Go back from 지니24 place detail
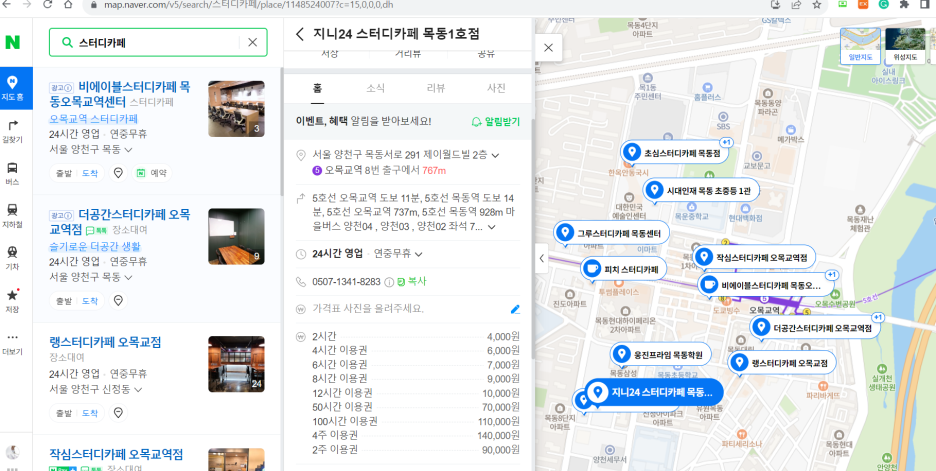The width and height of the screenshot is (936, 471). (x=300, y=33)
